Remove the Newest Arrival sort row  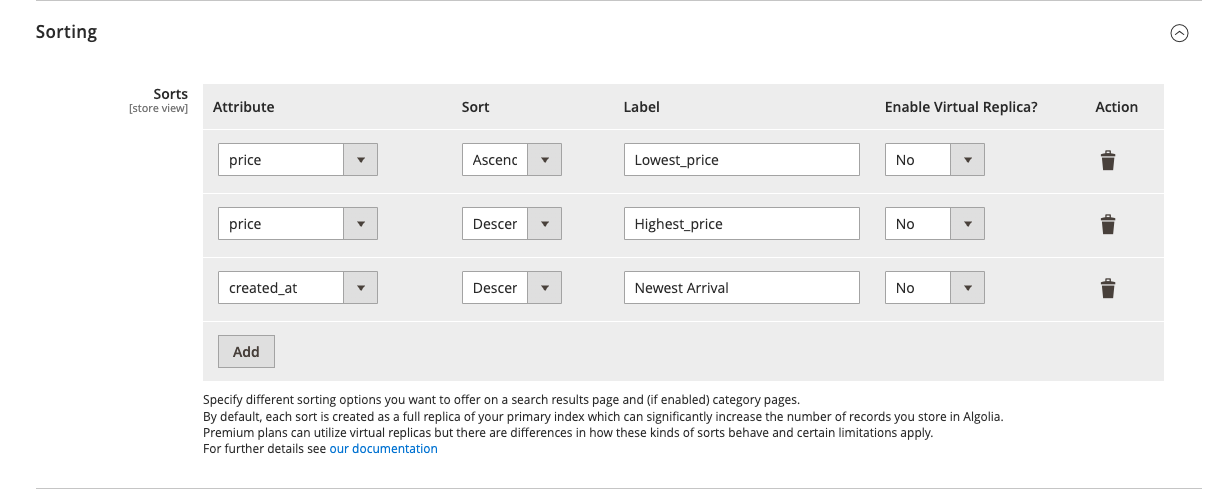pos(1108,288)
